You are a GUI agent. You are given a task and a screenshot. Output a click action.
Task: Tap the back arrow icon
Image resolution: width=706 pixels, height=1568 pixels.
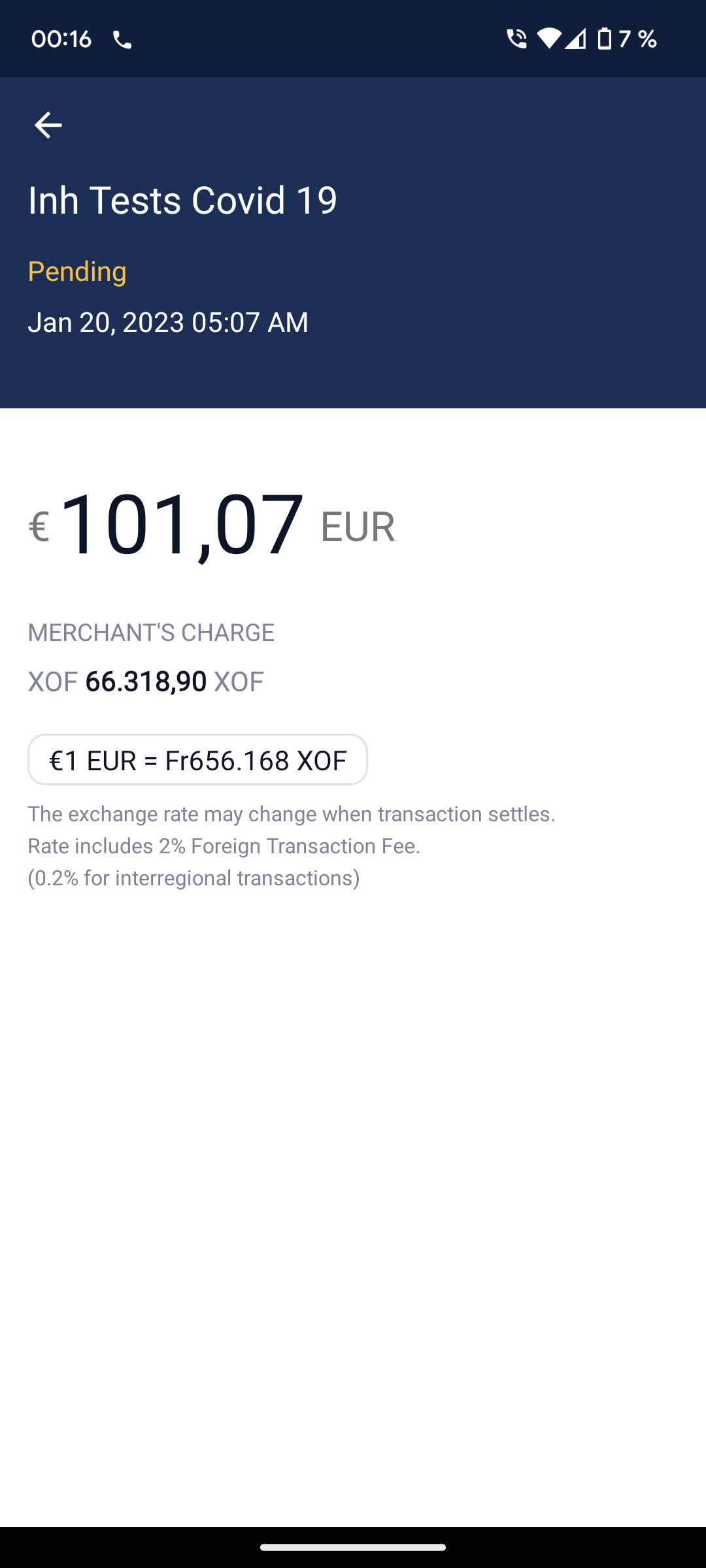point(48,125)
